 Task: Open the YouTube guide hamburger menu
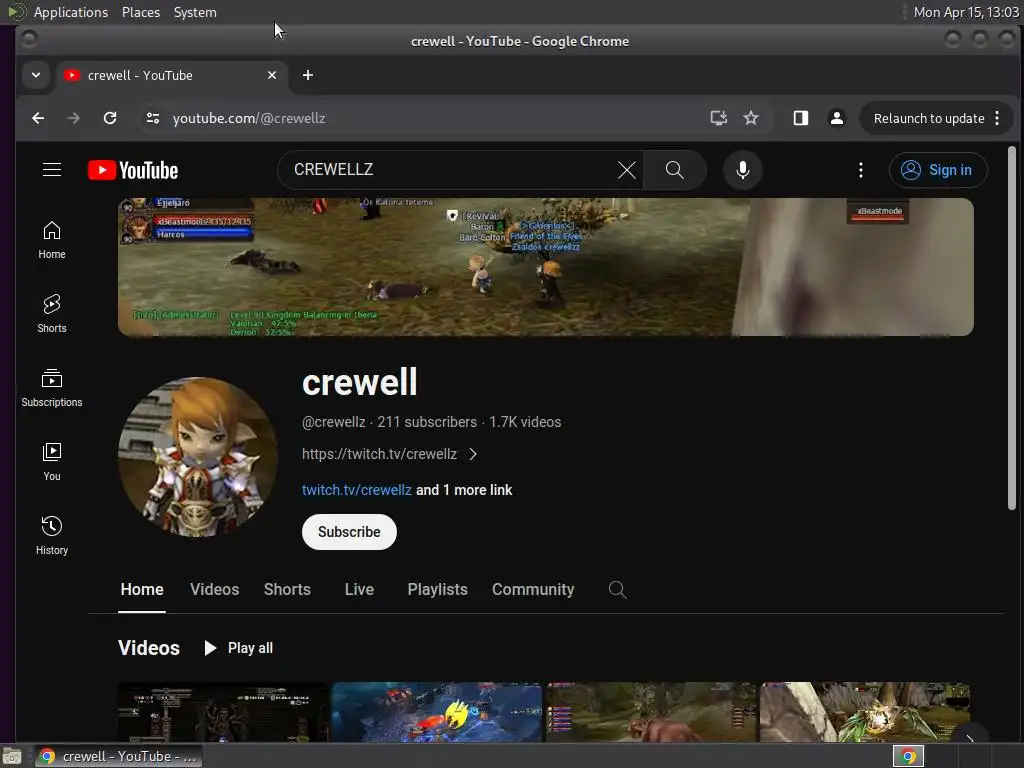(x=52, y=170)
